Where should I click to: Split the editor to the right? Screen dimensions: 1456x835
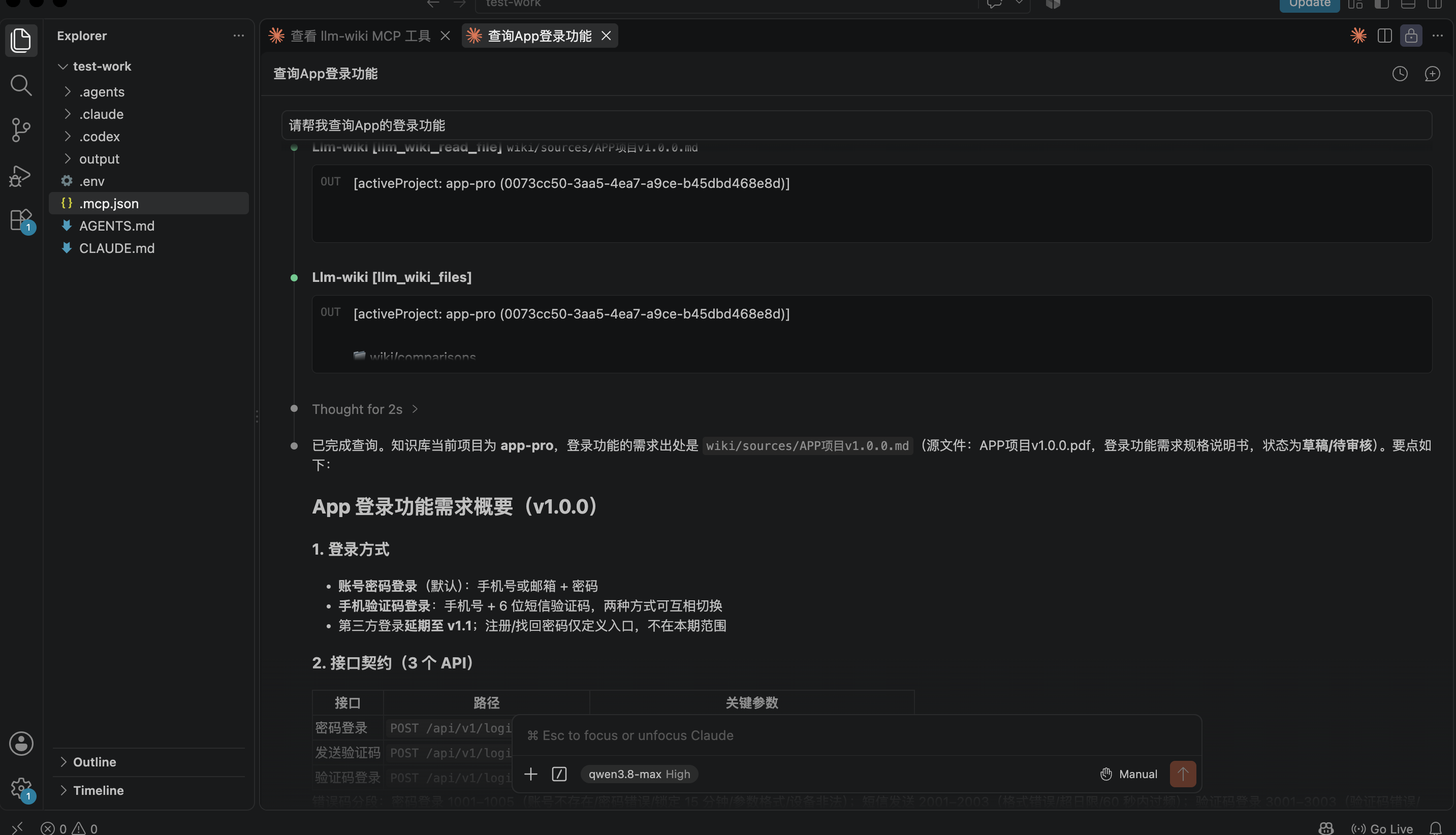point(1384,36)
